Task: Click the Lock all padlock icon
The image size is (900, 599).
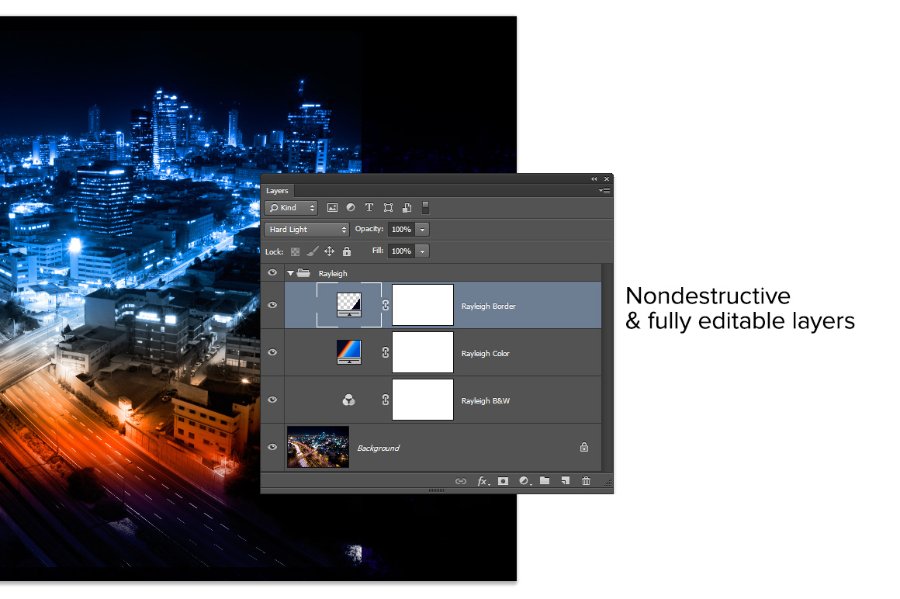Action: click(347, 251)
